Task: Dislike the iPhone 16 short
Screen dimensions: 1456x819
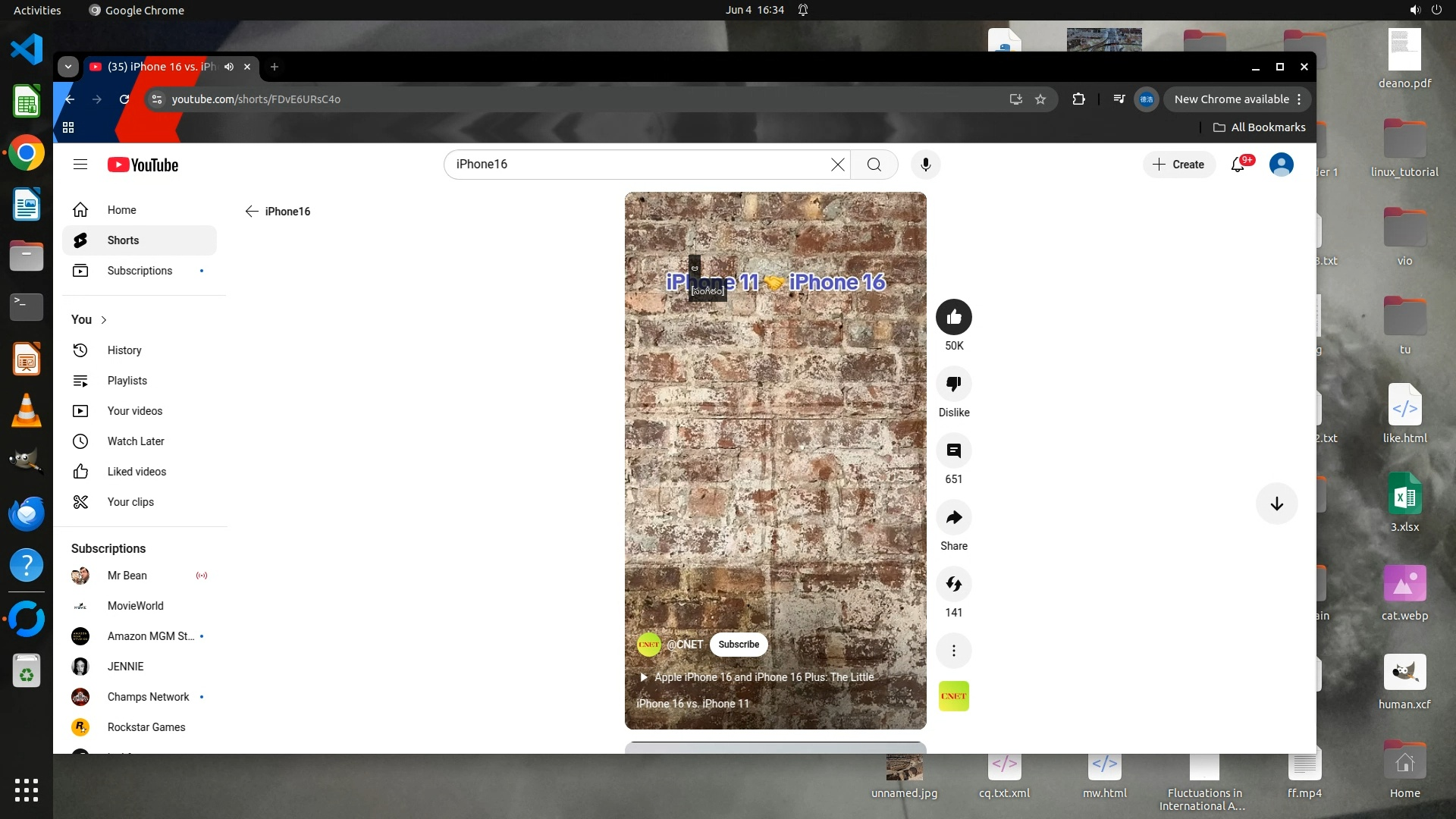Action: 953,384
